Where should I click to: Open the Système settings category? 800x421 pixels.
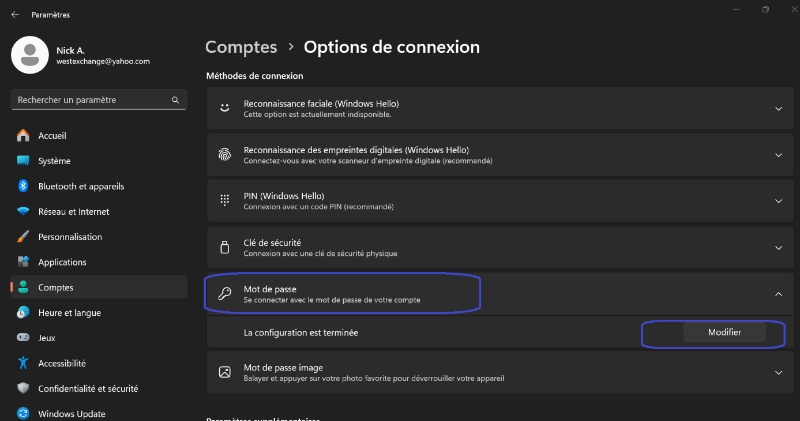point(54,161)
